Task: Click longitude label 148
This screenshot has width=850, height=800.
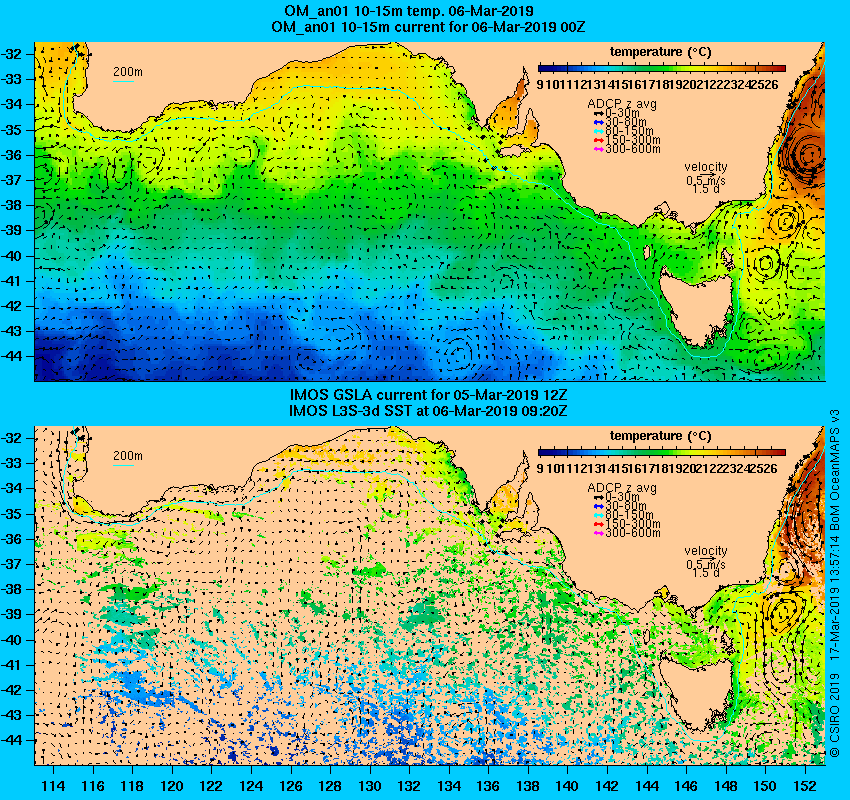Action: pos(726,786)
